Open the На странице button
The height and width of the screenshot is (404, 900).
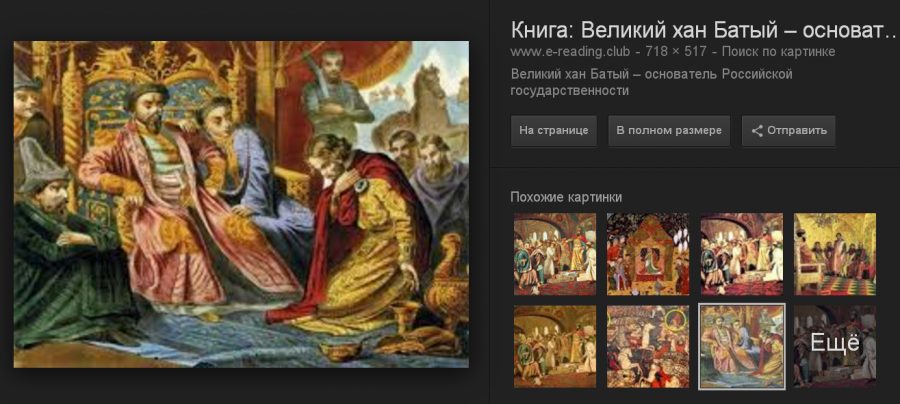[x=553, y=131]
